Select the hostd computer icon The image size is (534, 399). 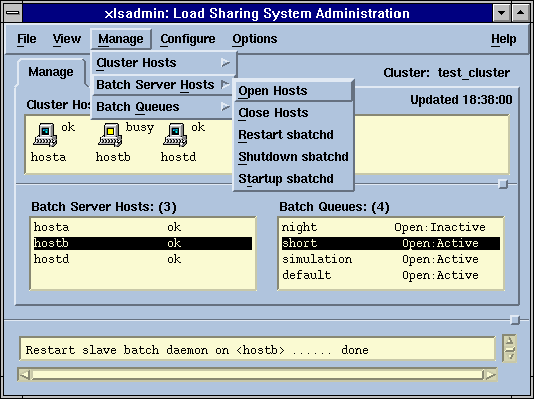coord(175,135)
